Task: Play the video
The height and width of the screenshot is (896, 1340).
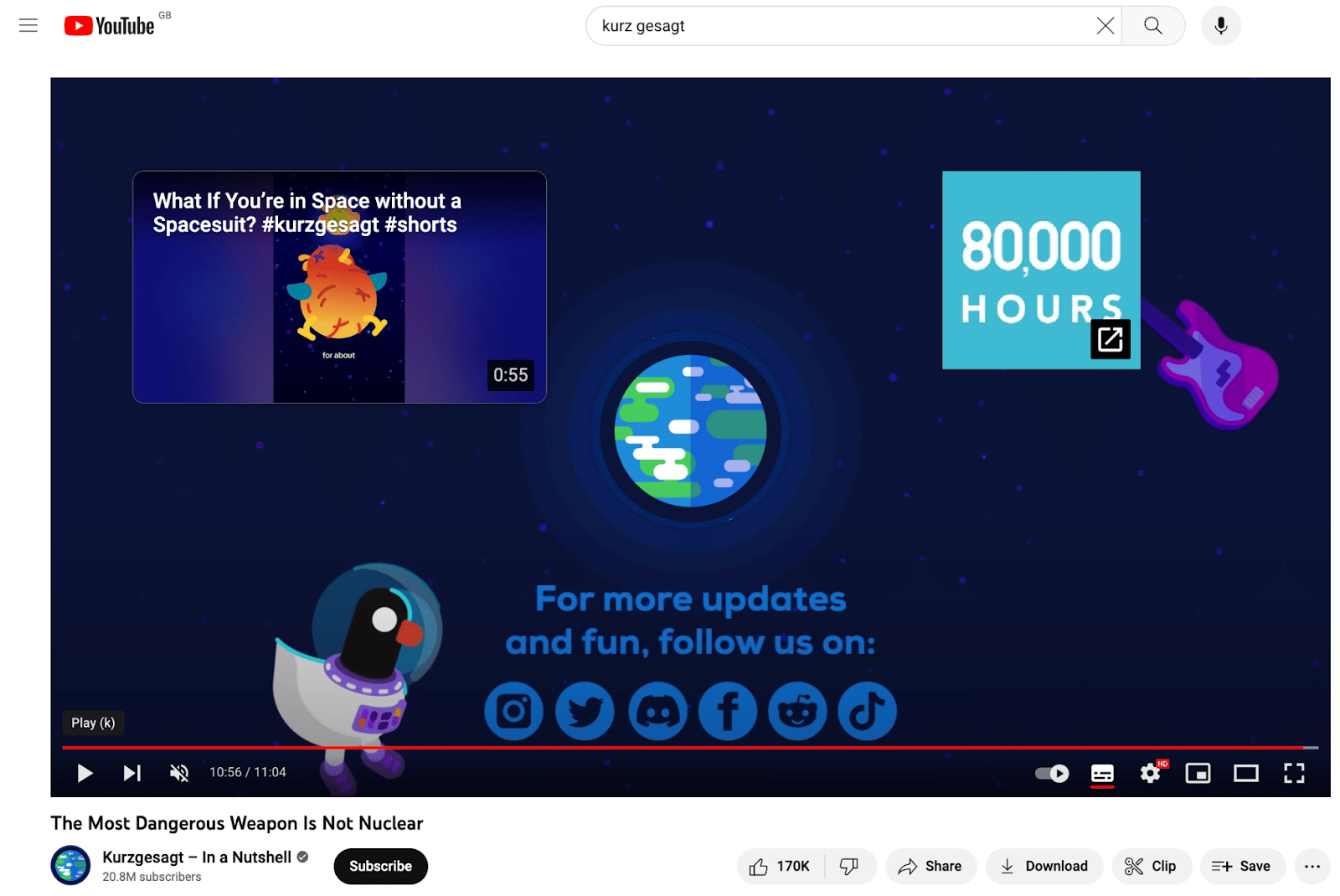Action: click(85, 773)
